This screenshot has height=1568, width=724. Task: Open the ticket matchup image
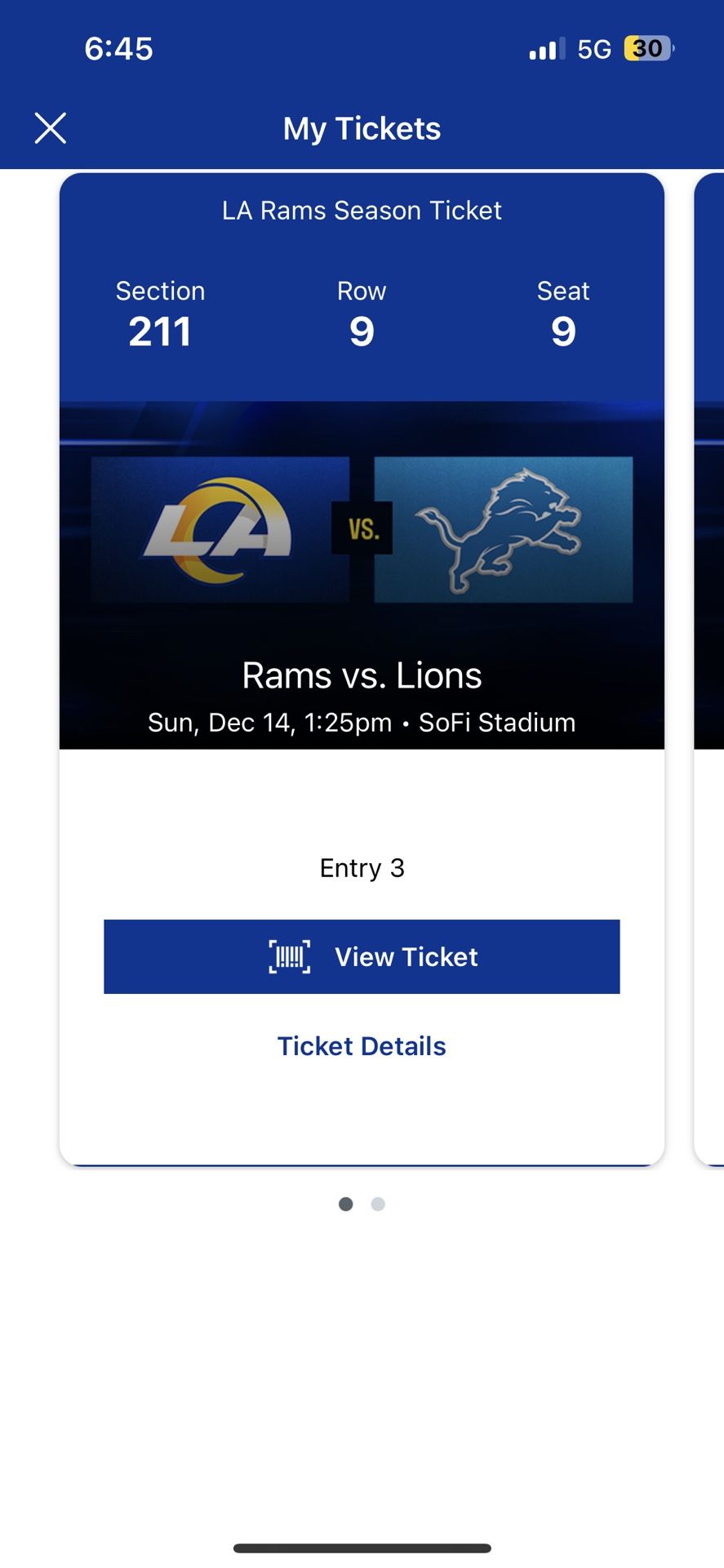pyautogui.click(x=362, y=572)
